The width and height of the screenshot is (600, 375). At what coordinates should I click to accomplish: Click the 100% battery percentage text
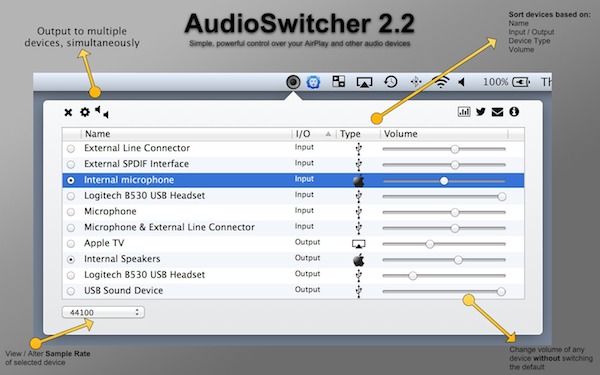496,82
